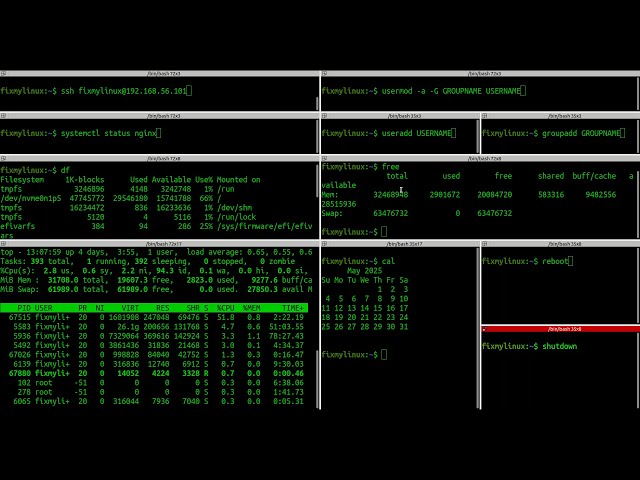Click the 'MiB Swap:' line in top

click(x=156, y=289)
